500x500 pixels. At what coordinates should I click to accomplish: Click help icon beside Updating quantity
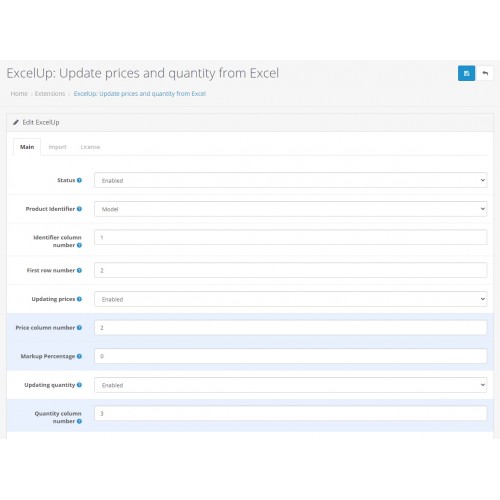79,385
